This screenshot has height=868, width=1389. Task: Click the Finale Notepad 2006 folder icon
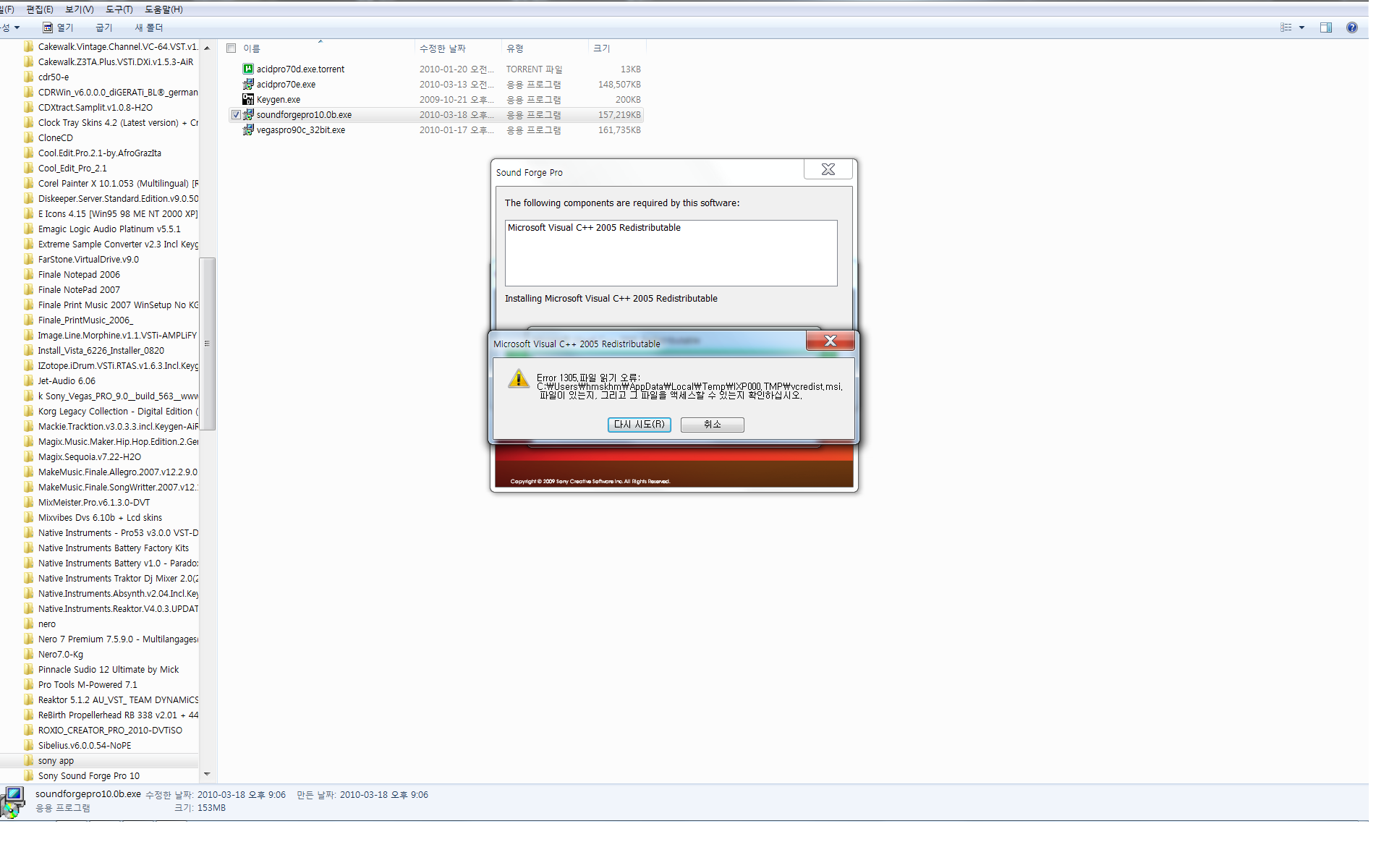(x=29, y=274)
